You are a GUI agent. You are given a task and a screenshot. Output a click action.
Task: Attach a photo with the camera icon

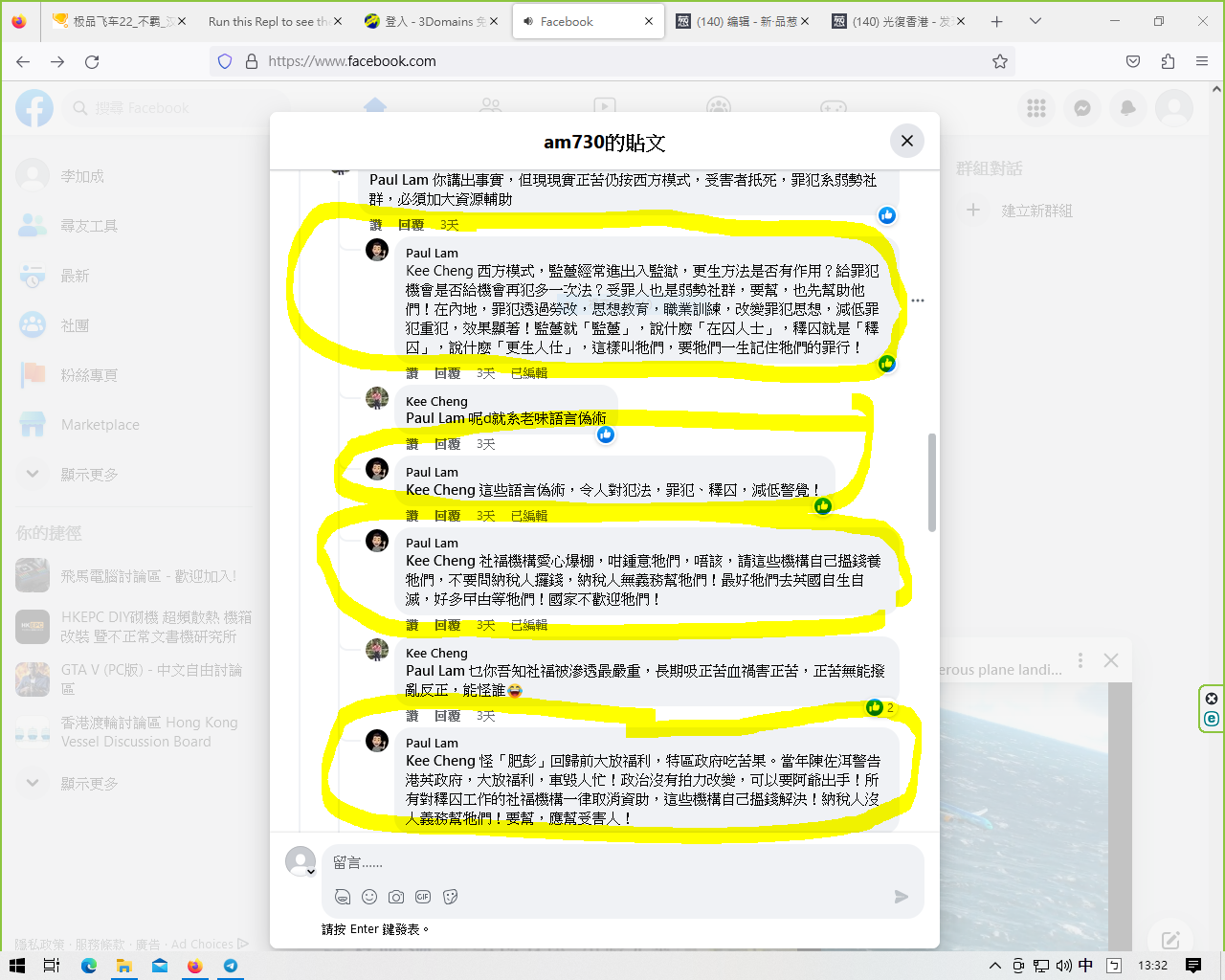[x=396, y=897]
